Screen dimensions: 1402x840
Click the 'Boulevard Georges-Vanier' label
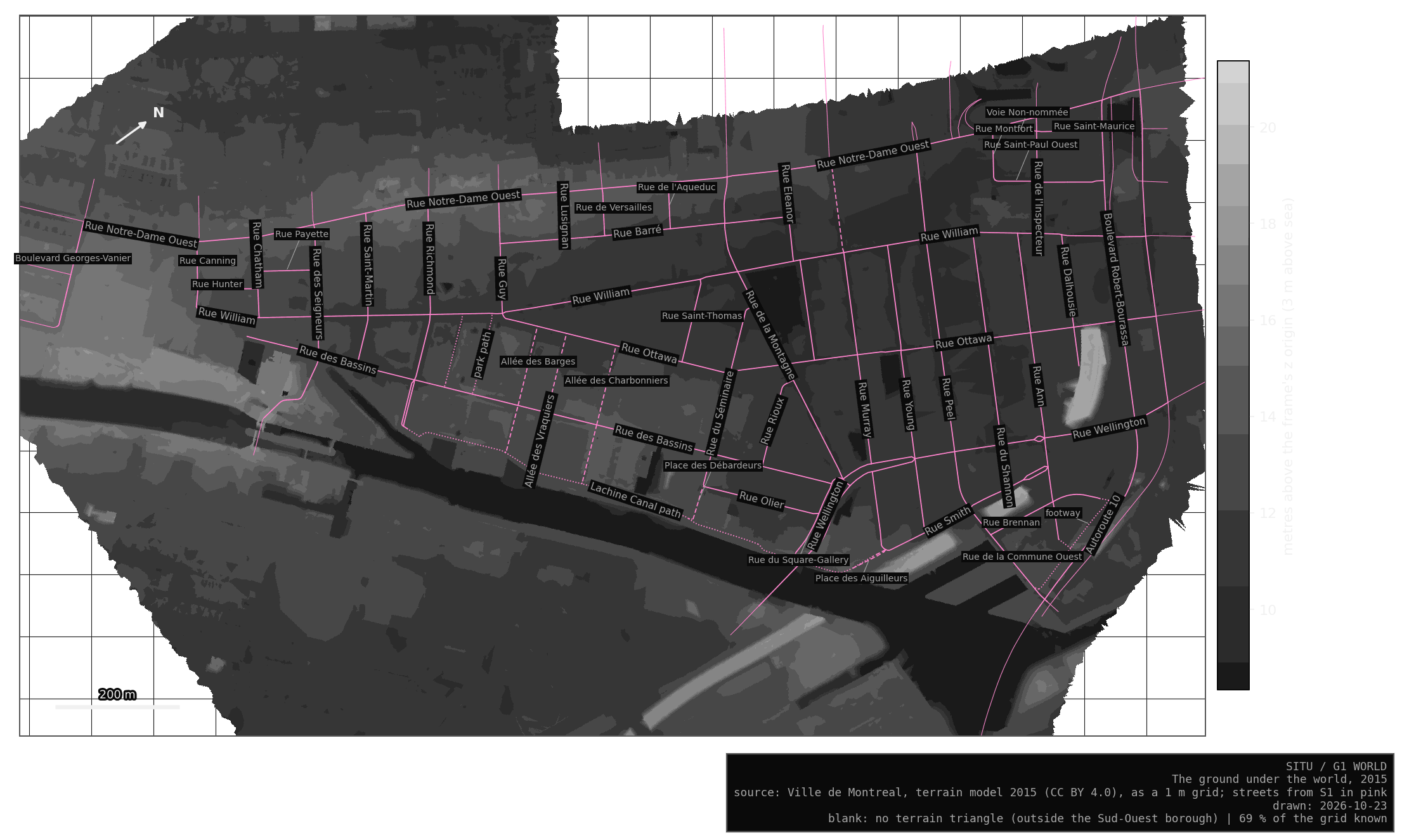pos(73,259)
